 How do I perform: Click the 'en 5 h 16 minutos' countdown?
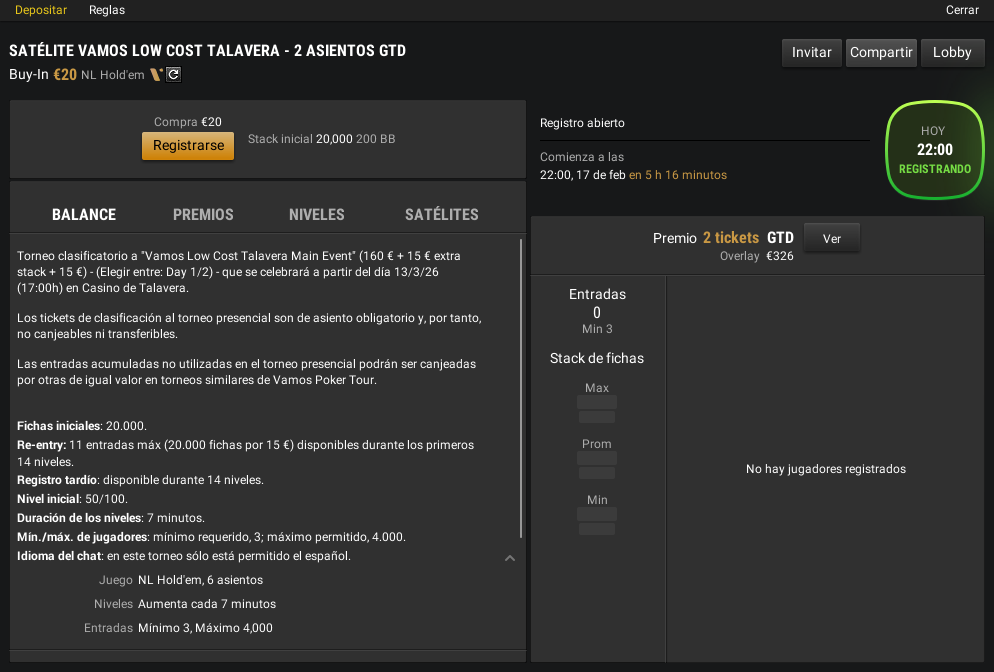click(x=678, y=175)
